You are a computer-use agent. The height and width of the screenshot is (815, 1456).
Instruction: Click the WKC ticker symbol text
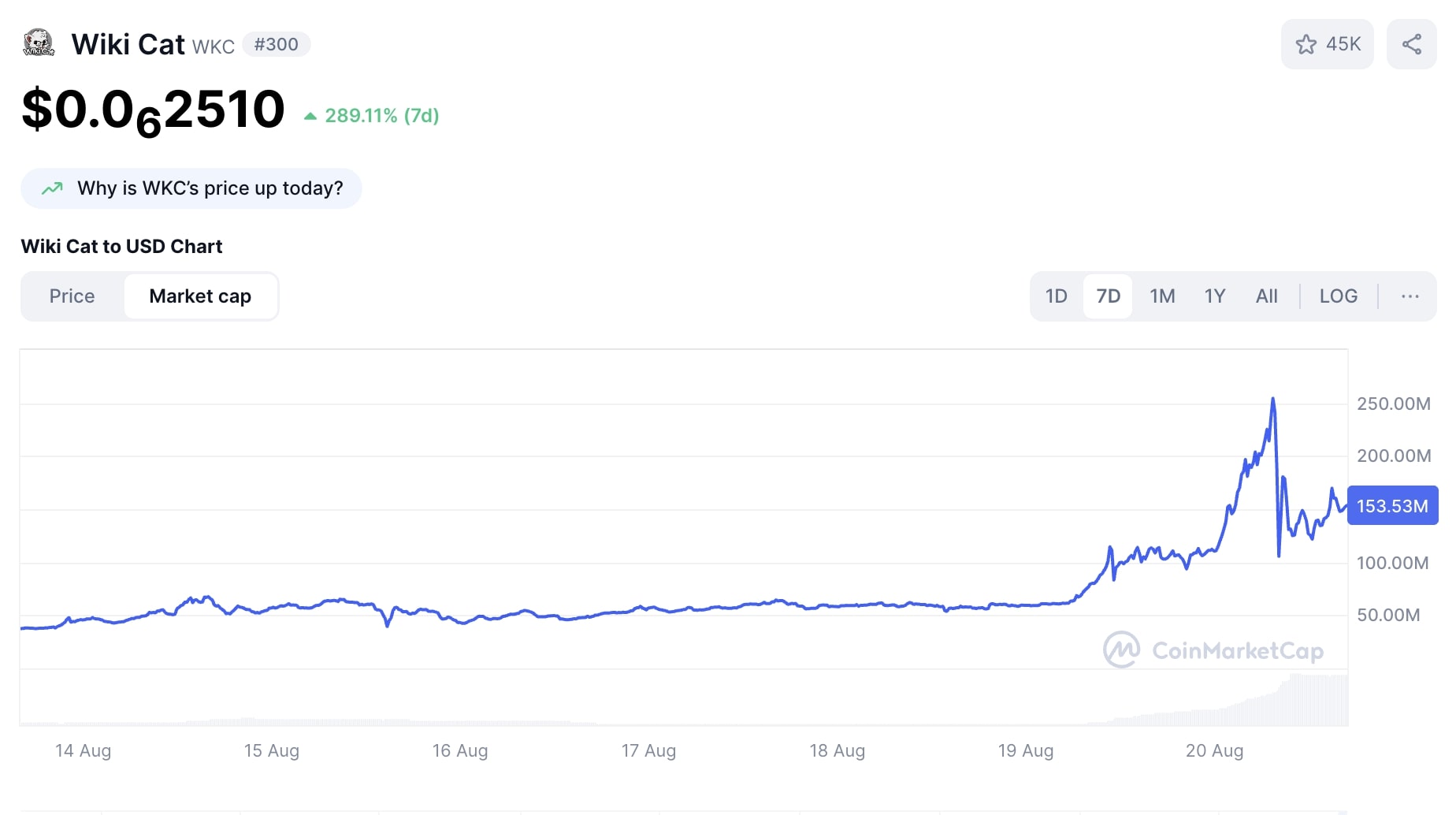[x=214, y=47]
